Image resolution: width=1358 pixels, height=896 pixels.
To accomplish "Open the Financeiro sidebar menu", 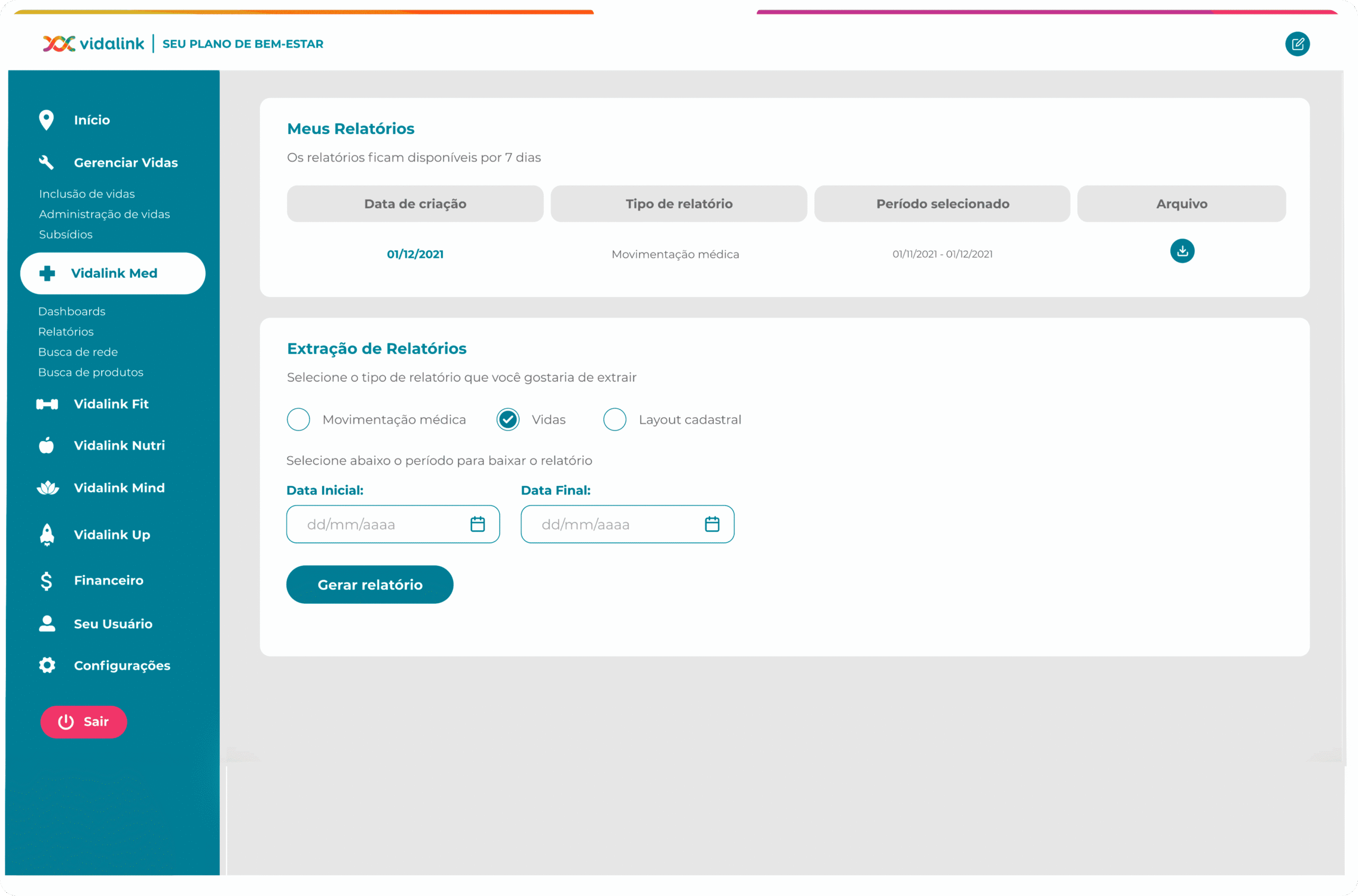I will tap(108, 581).
